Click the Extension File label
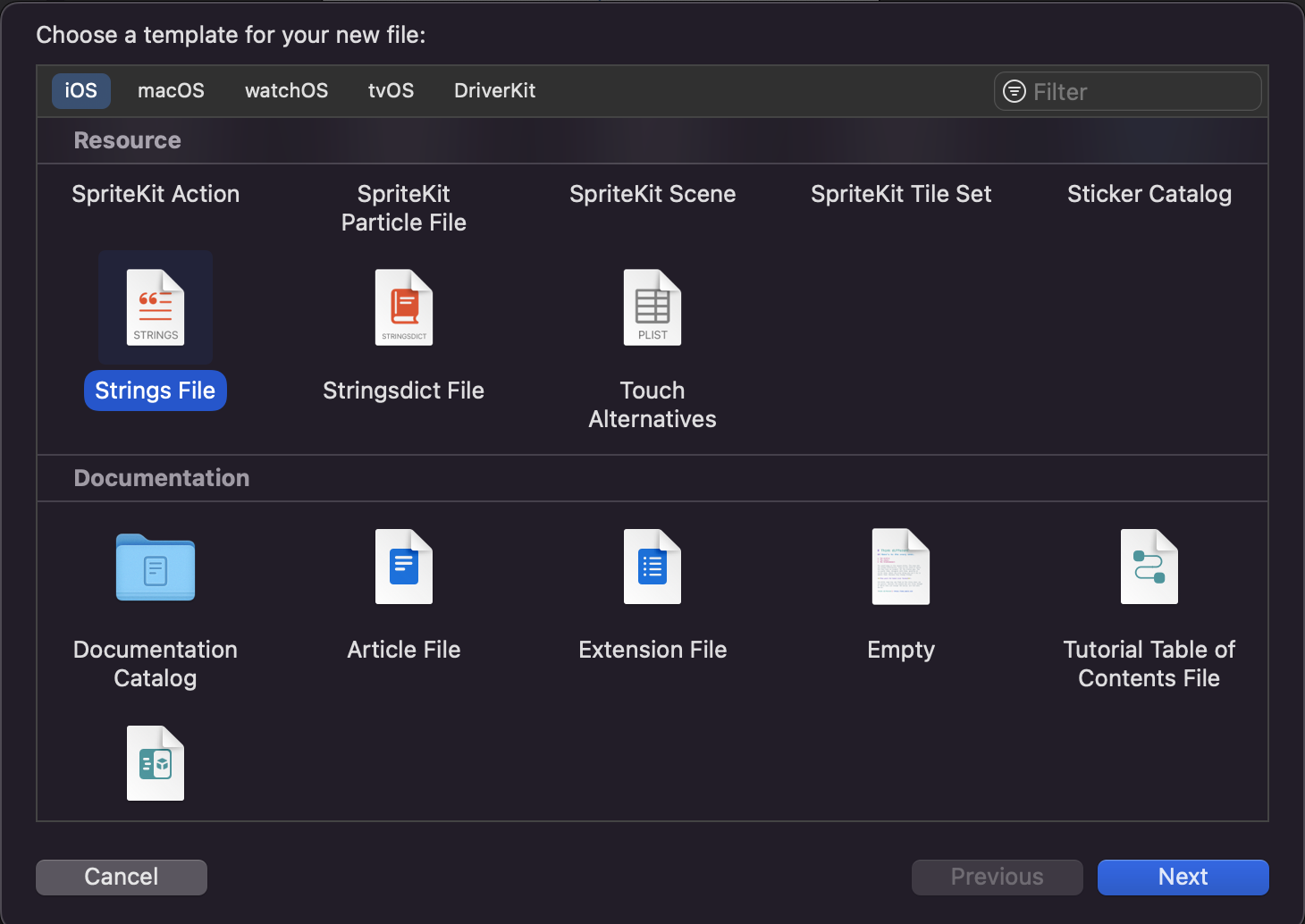This screenshot has width=1305, height=924. tap(652, 650)
